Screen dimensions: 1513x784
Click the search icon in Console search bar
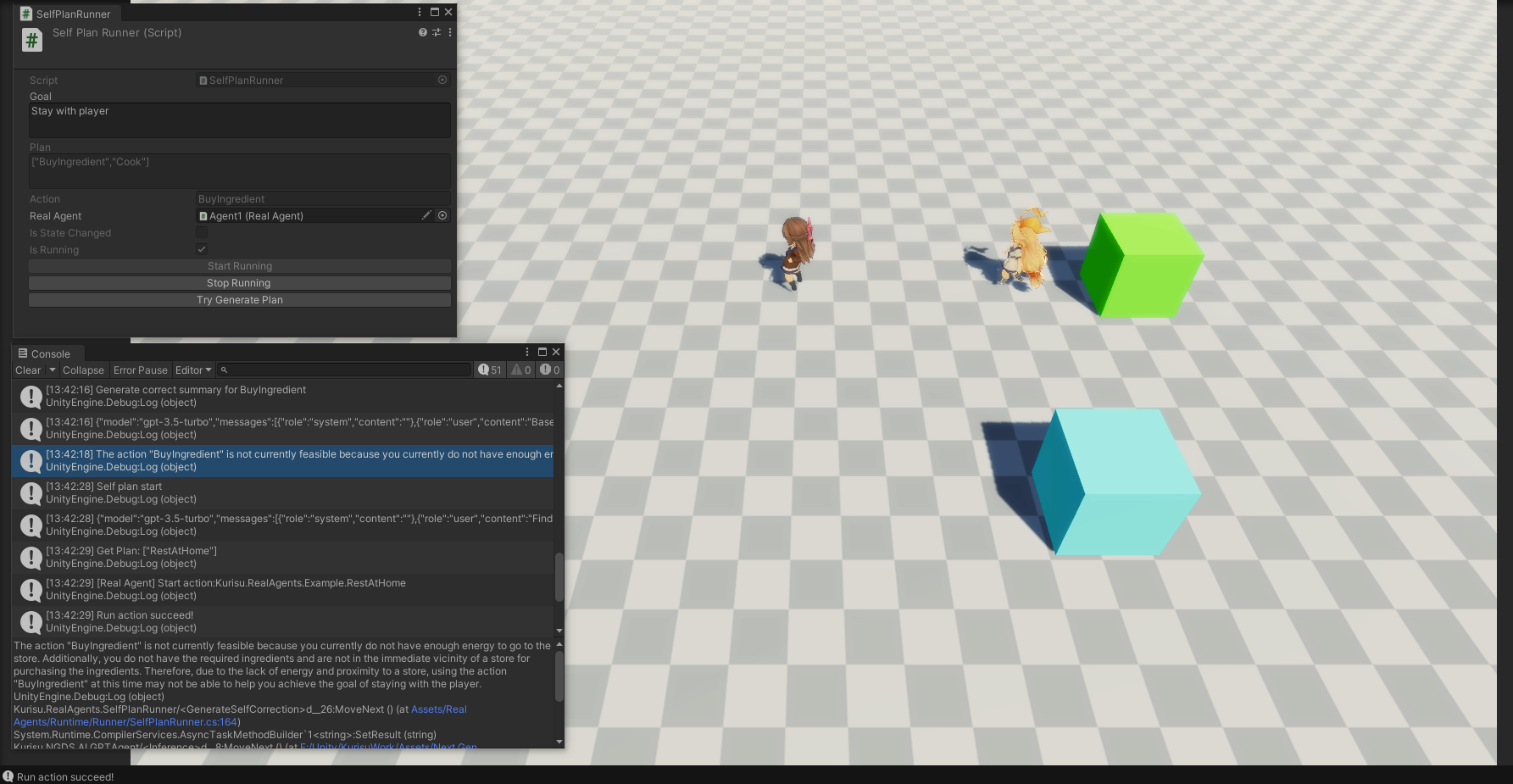224,370
